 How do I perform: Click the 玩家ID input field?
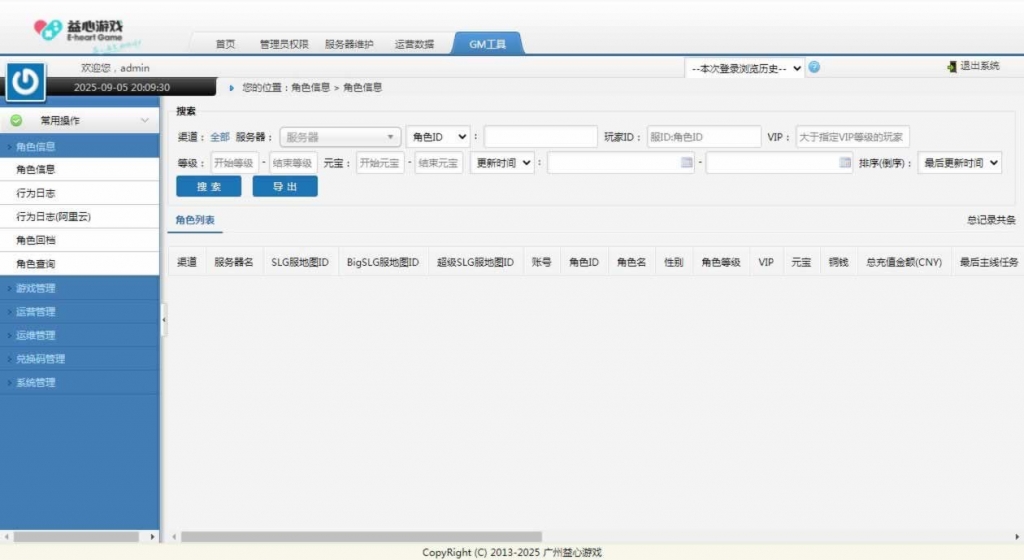[703, 137]
